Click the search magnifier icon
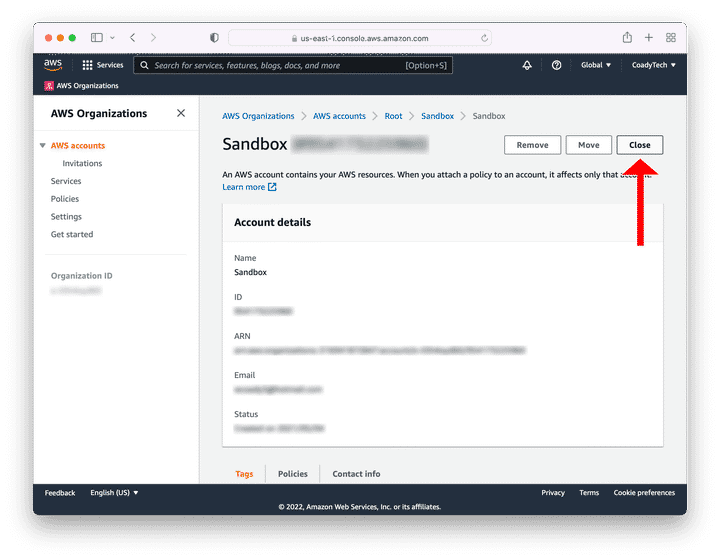 point(144,65)
